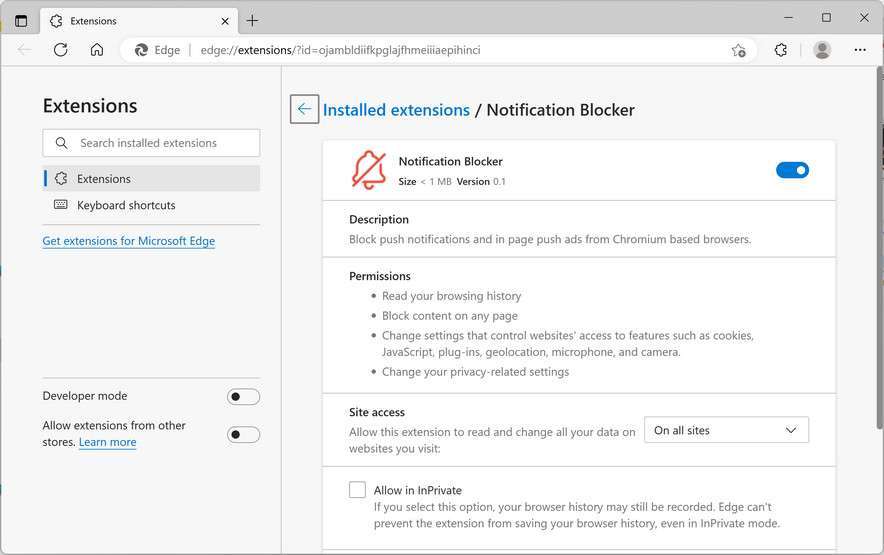Go to the browser home page
The height and width of the screenshot is (555, 884).
pos(97,50)
